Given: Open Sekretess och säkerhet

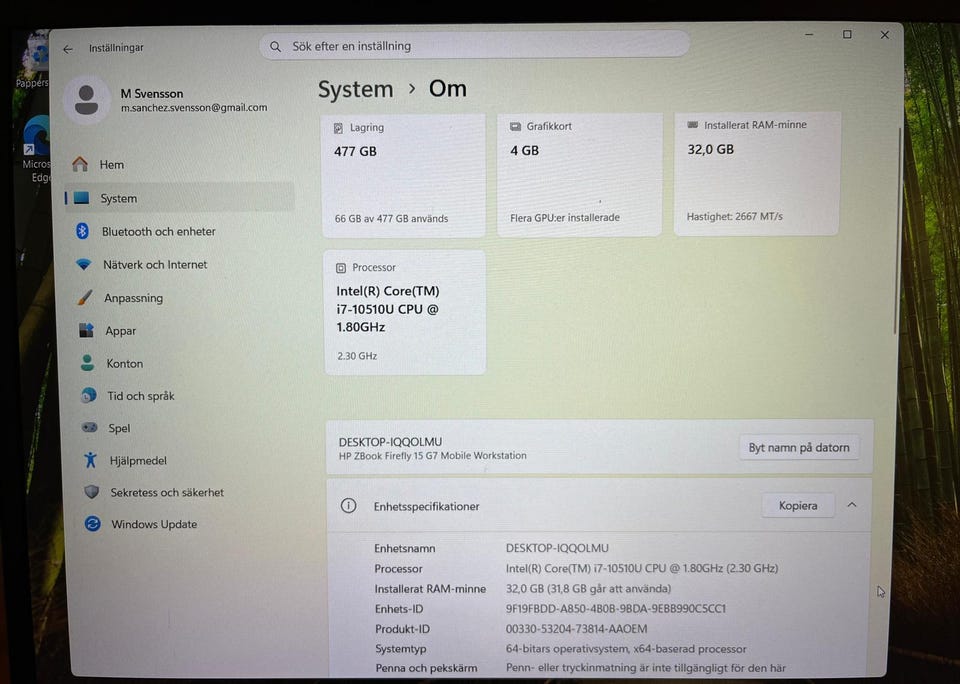Looking at the screenshot, I should [x=185, y=492].
